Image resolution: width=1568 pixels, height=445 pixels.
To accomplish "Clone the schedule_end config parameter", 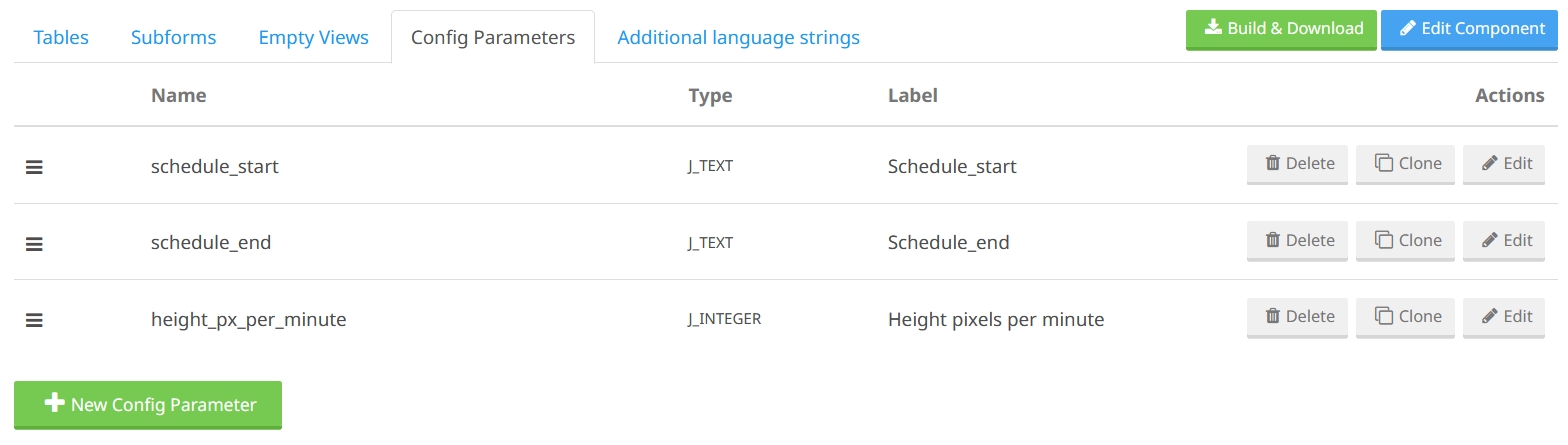I will (1407, 241).
